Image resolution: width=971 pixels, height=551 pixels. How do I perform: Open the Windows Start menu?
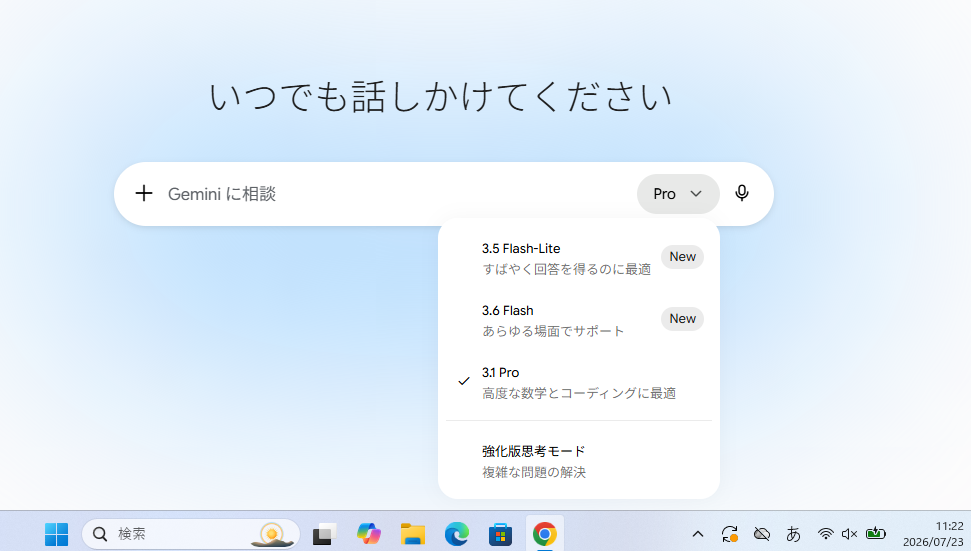pos(56,534)
